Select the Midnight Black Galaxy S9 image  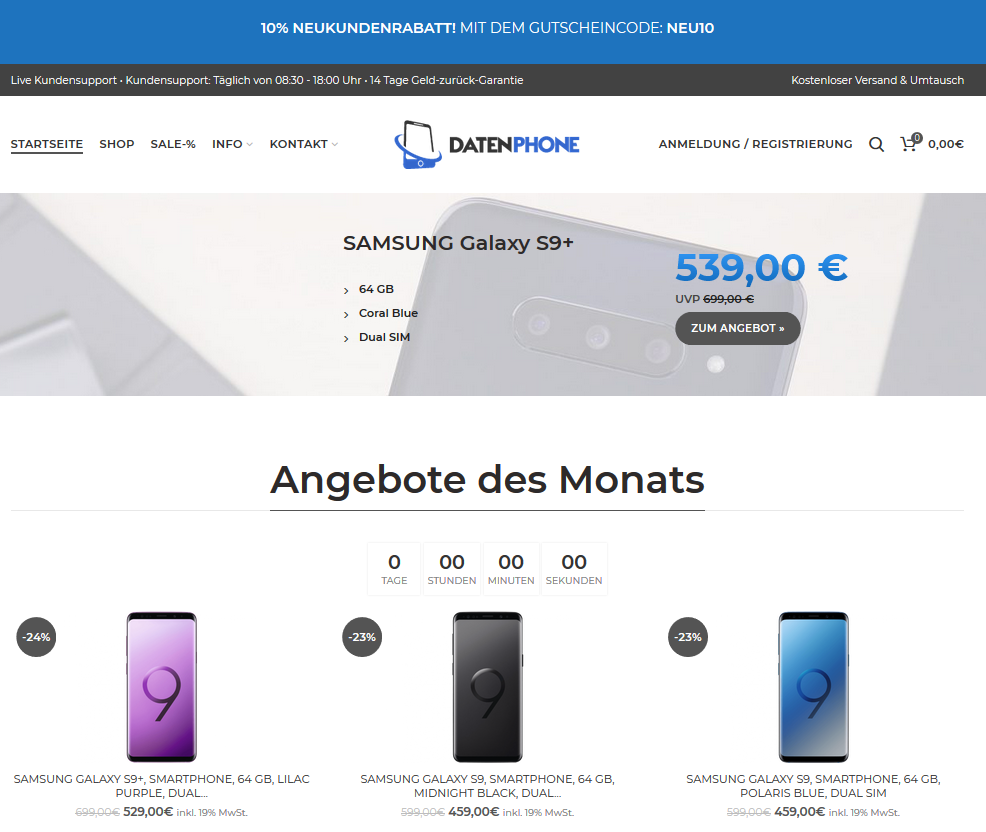click(x=488, y=687)
